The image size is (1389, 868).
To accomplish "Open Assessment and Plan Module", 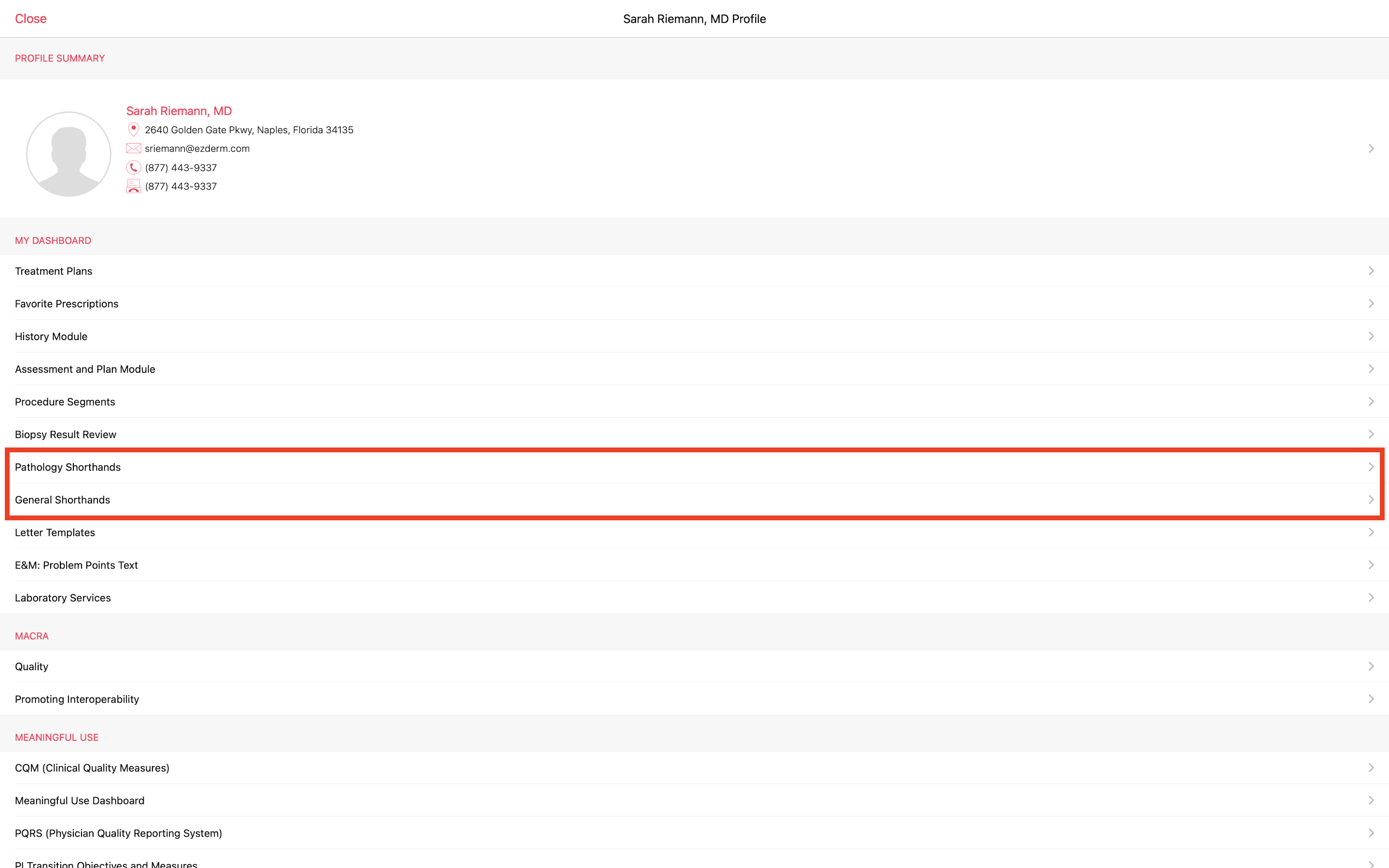I will [x=694, y=369].
